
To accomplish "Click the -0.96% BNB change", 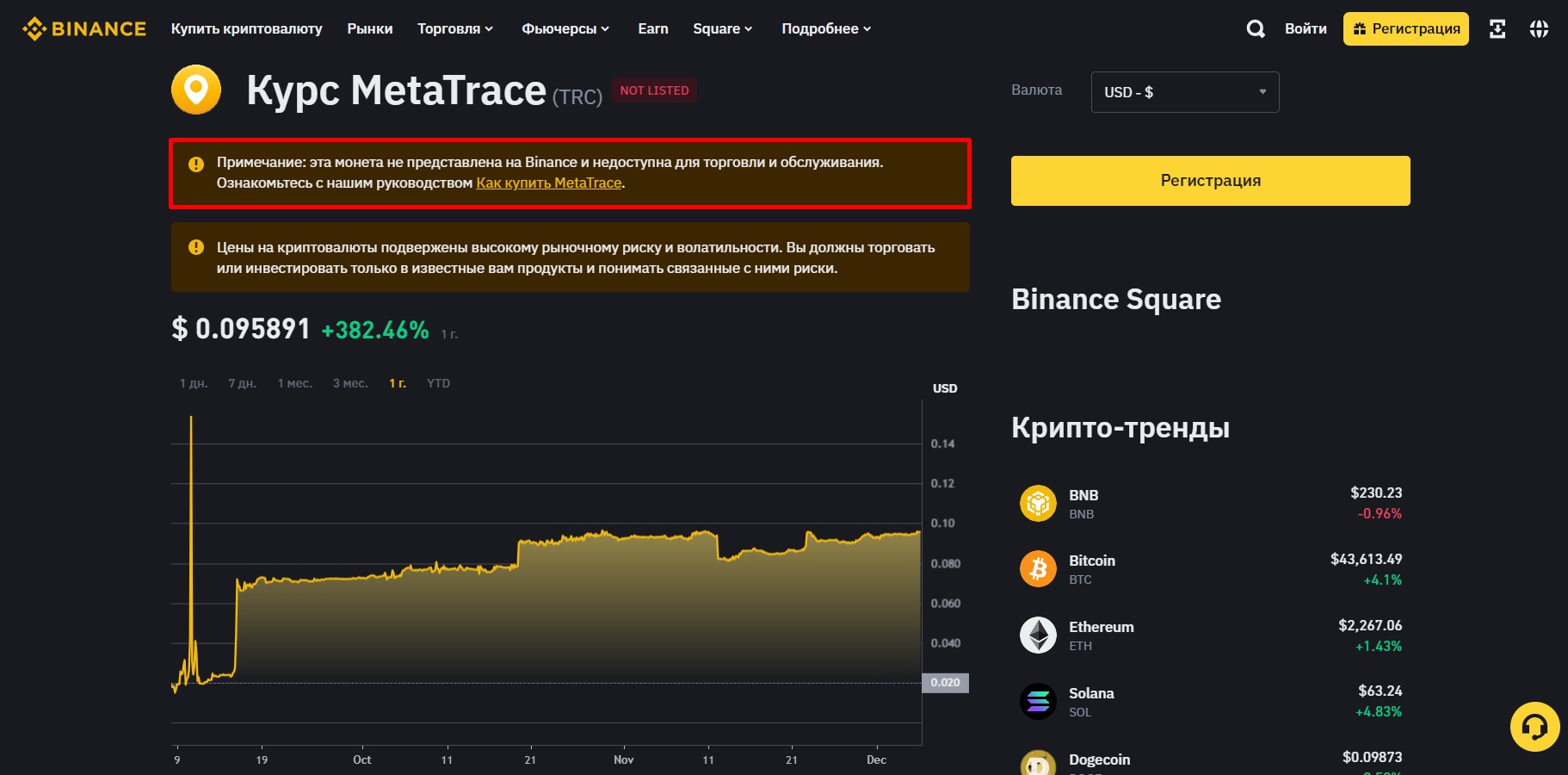I will point(1380,513).
